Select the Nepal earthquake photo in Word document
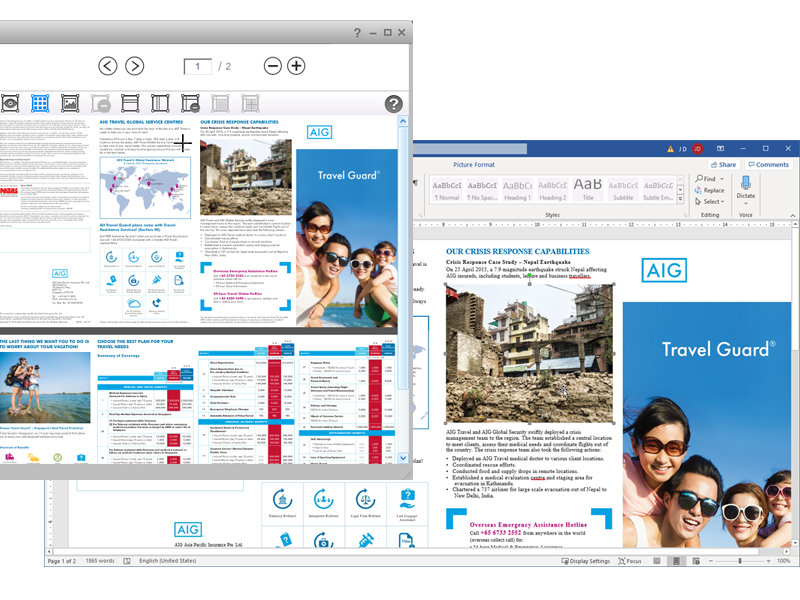 [x=530, y=354]
